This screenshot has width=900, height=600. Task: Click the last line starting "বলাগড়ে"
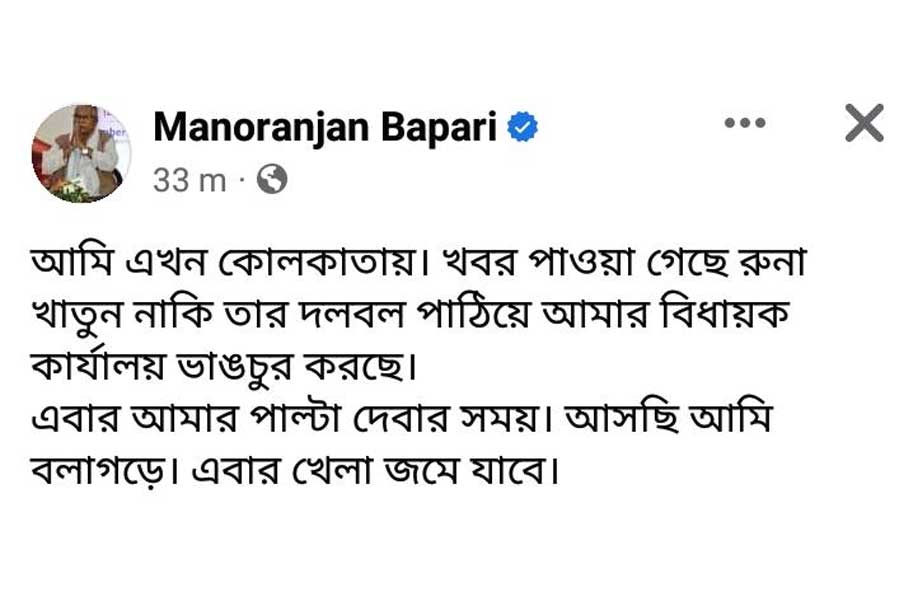pos(295,467)
